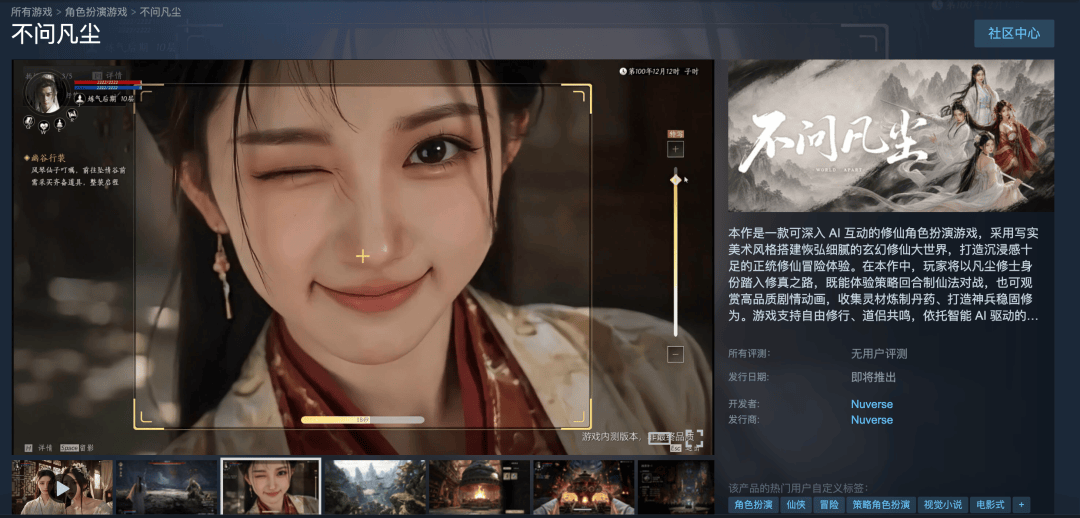This screenshot has width=1080, height=518.
Task: Select the glowing cauldron screenshot thumbnail
Action: pos(584,488)
